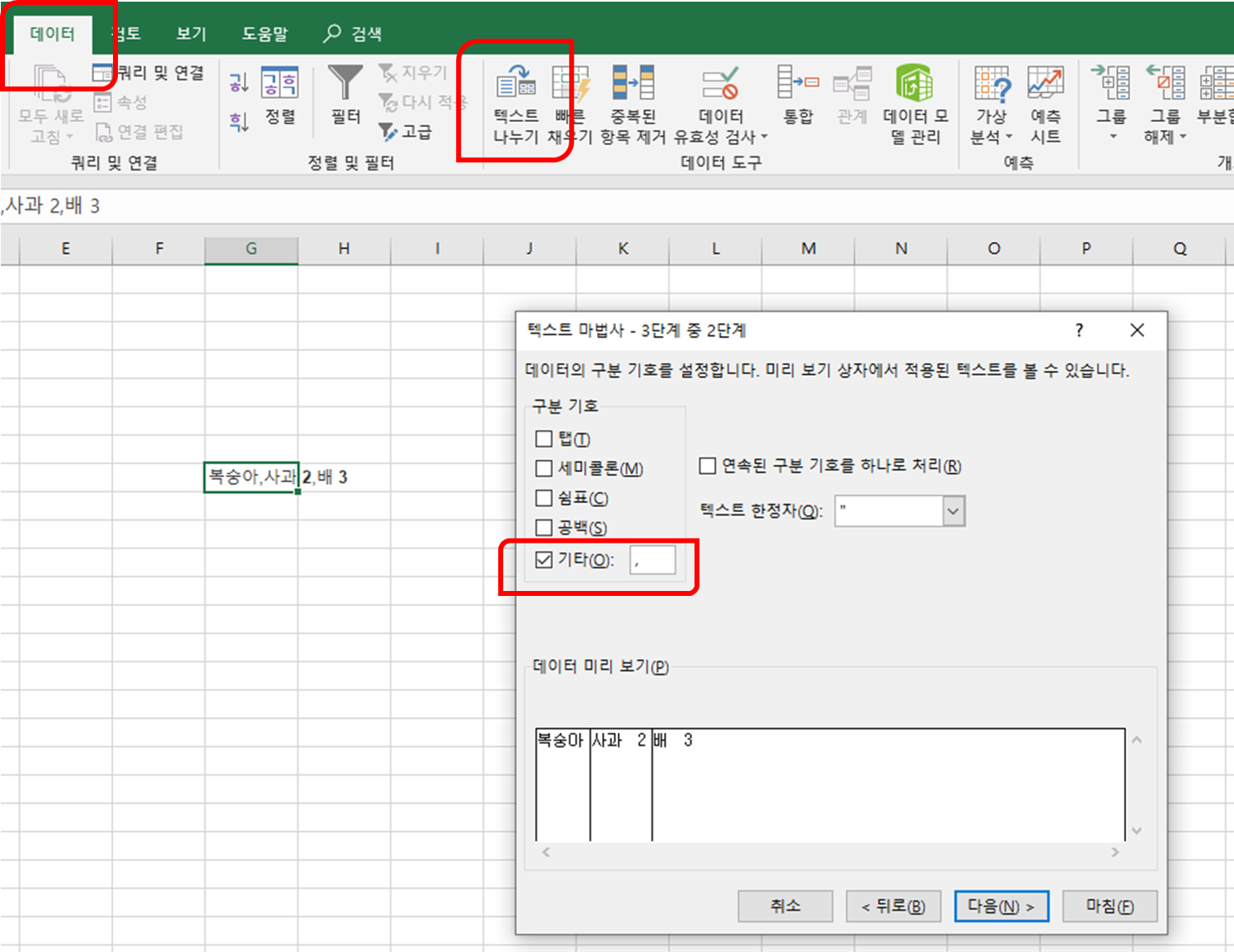Click 중복된 항목 제거 icon
The image size is (1234, 952).
(633, 105)
